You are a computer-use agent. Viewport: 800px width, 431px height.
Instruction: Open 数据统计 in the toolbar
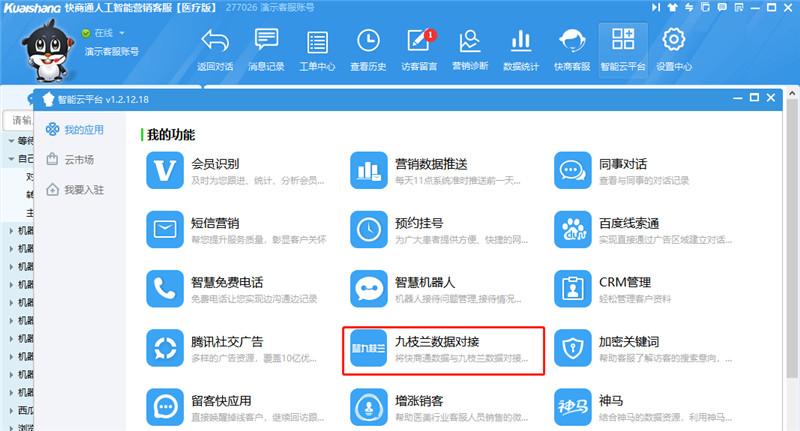(x=520, y=48)
